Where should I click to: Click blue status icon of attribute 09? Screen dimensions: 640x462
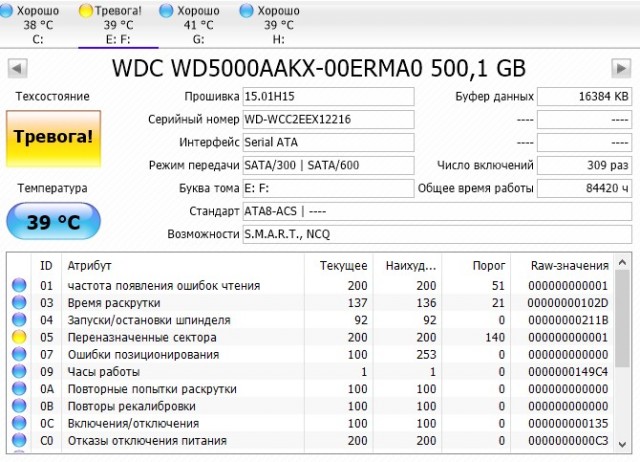pyautogui.click(x=19, y=371)
